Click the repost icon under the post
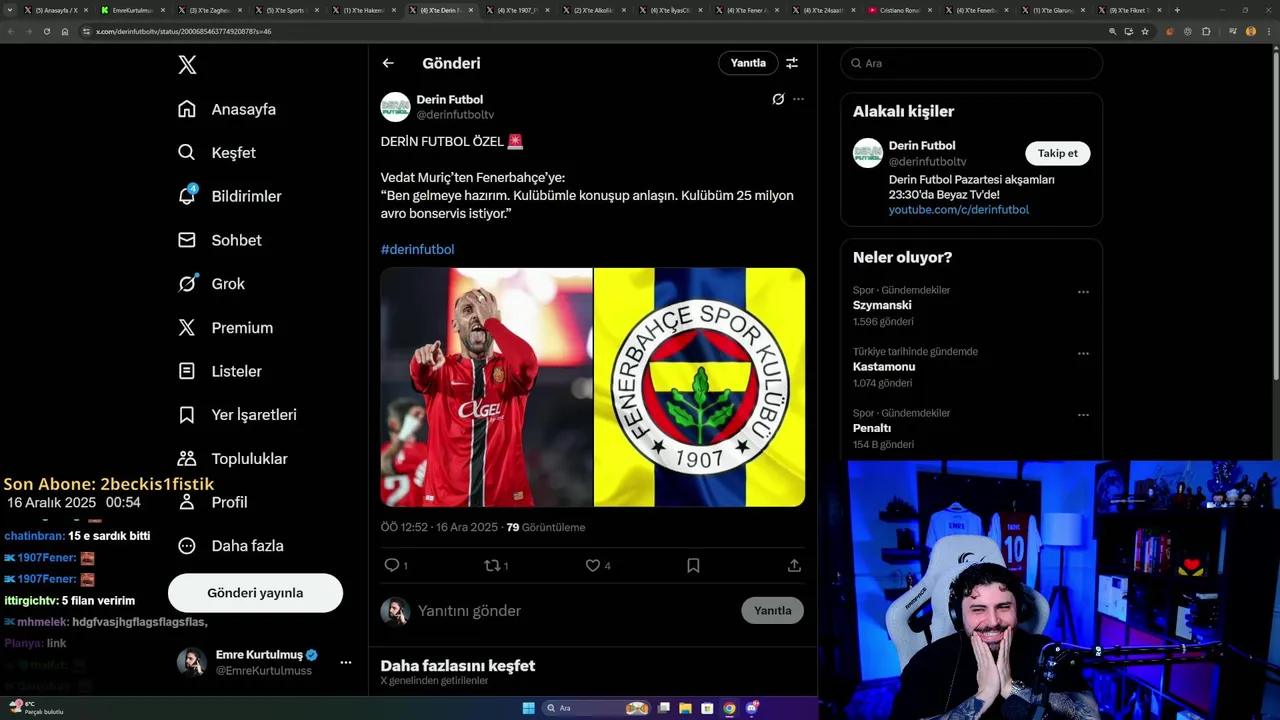 click(x=492, y=565)
